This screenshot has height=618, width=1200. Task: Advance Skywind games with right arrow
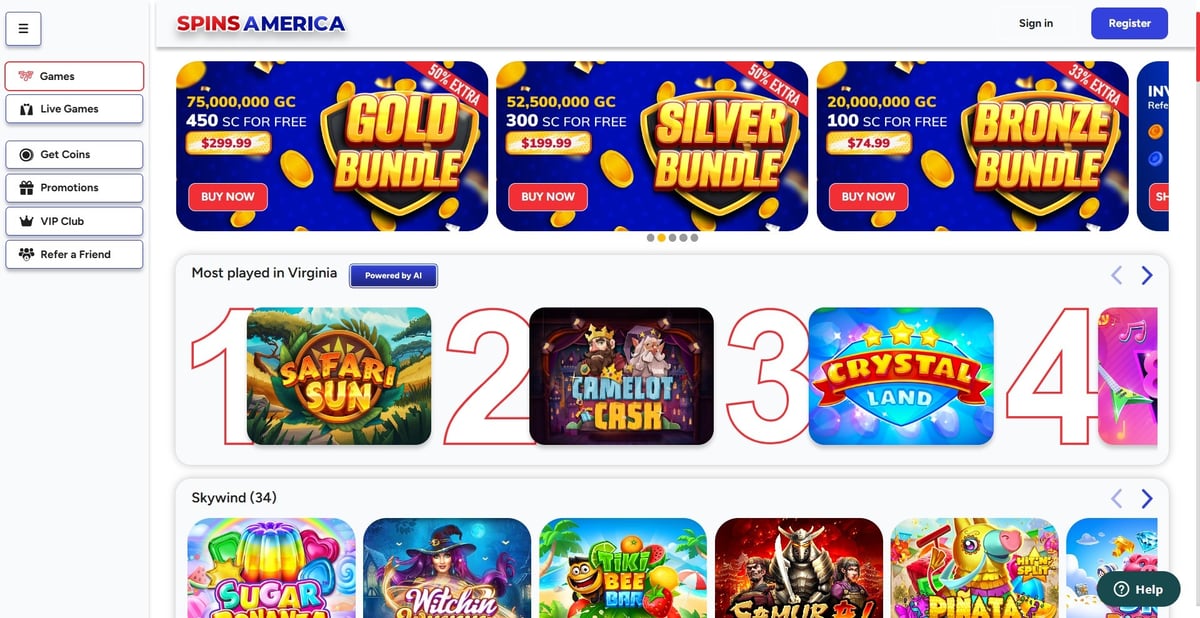pos(1147,498)
